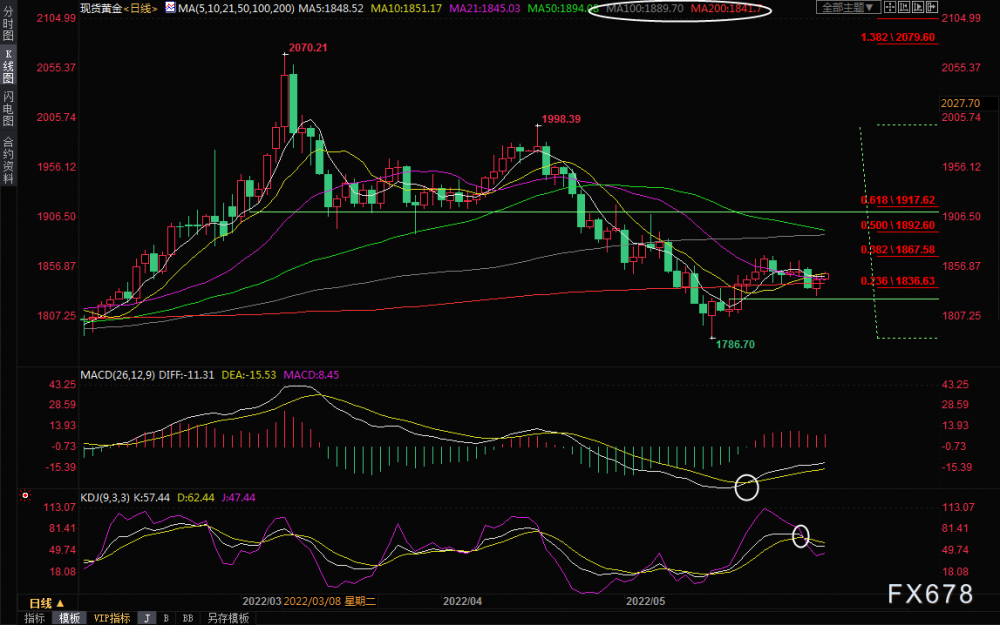Click the play-forward chart icon
Image resolution: width=1000 pixels, height=625 pixels.
click(918, 7)
